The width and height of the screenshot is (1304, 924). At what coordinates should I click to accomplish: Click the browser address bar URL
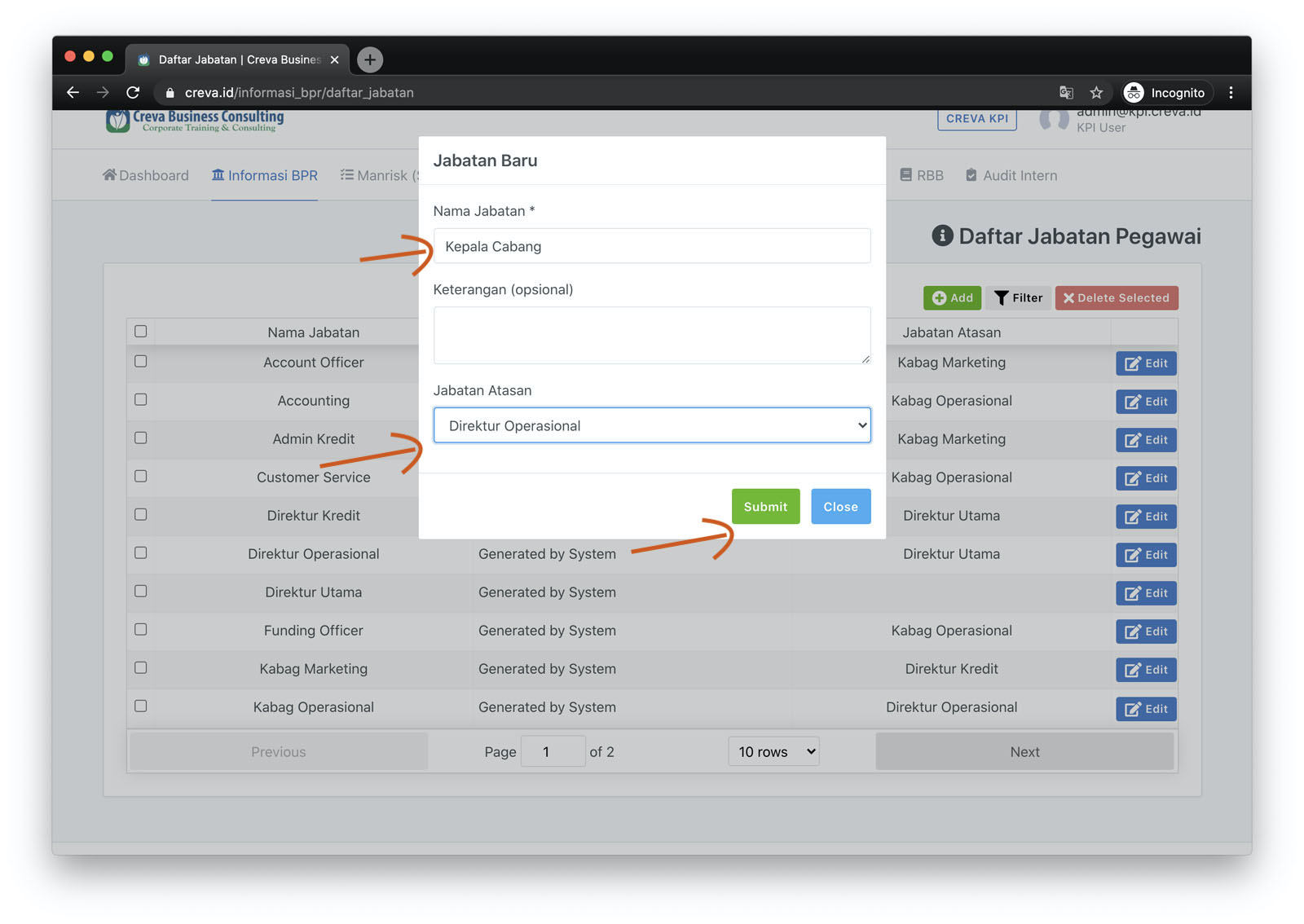[x=299, y=93]
